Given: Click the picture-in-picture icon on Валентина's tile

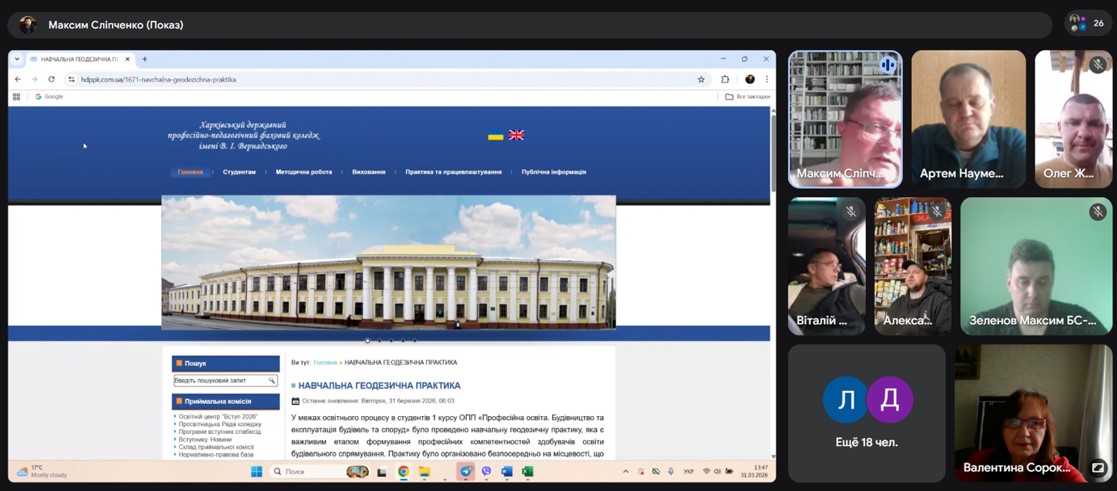Looking at the screenshot, I should (1098, 467).
